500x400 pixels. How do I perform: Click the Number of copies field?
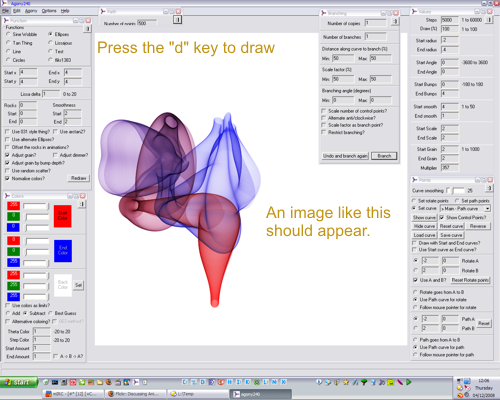[x=375, y=23]
